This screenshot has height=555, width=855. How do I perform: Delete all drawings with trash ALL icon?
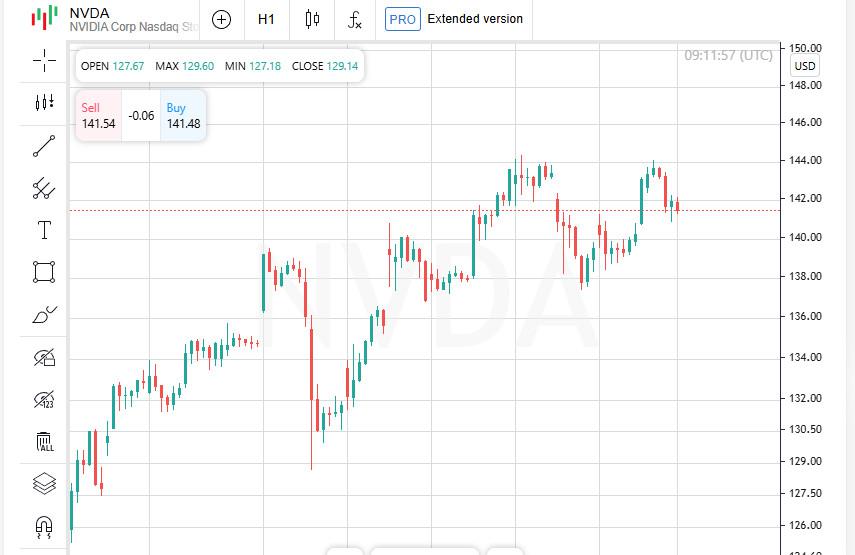point(45,442)
